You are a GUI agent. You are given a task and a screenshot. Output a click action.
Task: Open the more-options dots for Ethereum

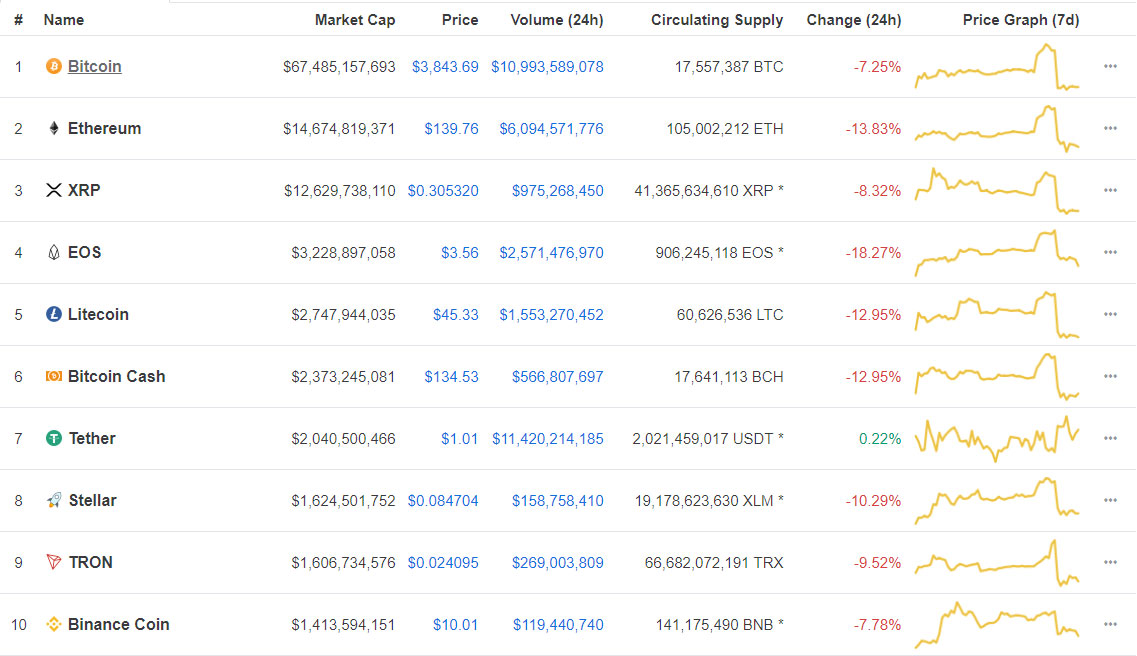(1110, 128)
